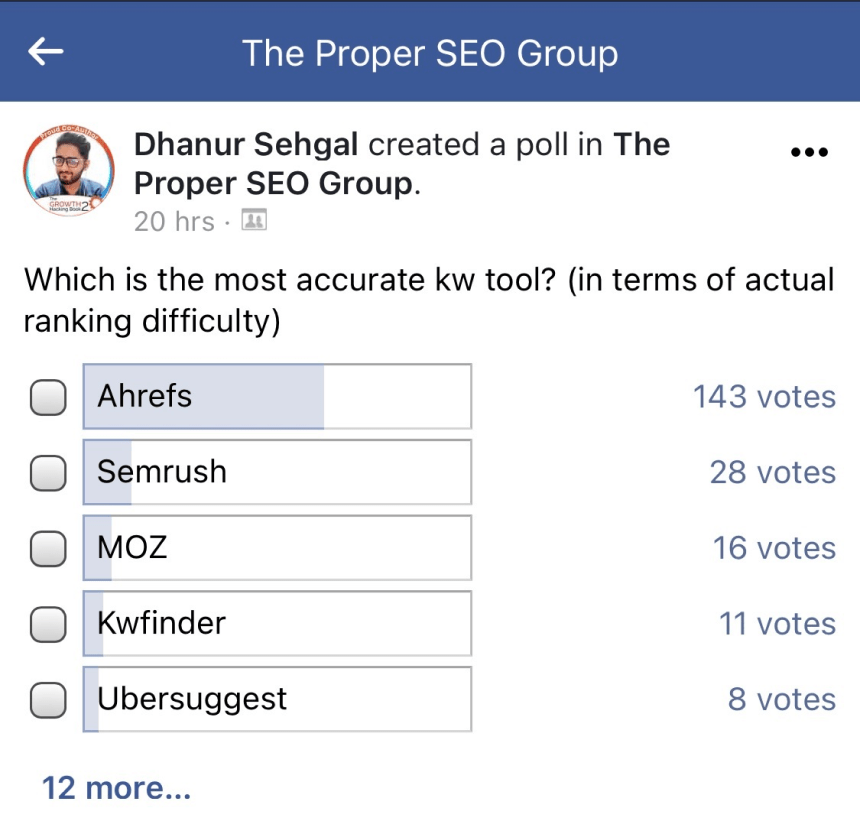
Task: Click the rounded checkbox icon beside MOZ
Action: tap(47, 547)
